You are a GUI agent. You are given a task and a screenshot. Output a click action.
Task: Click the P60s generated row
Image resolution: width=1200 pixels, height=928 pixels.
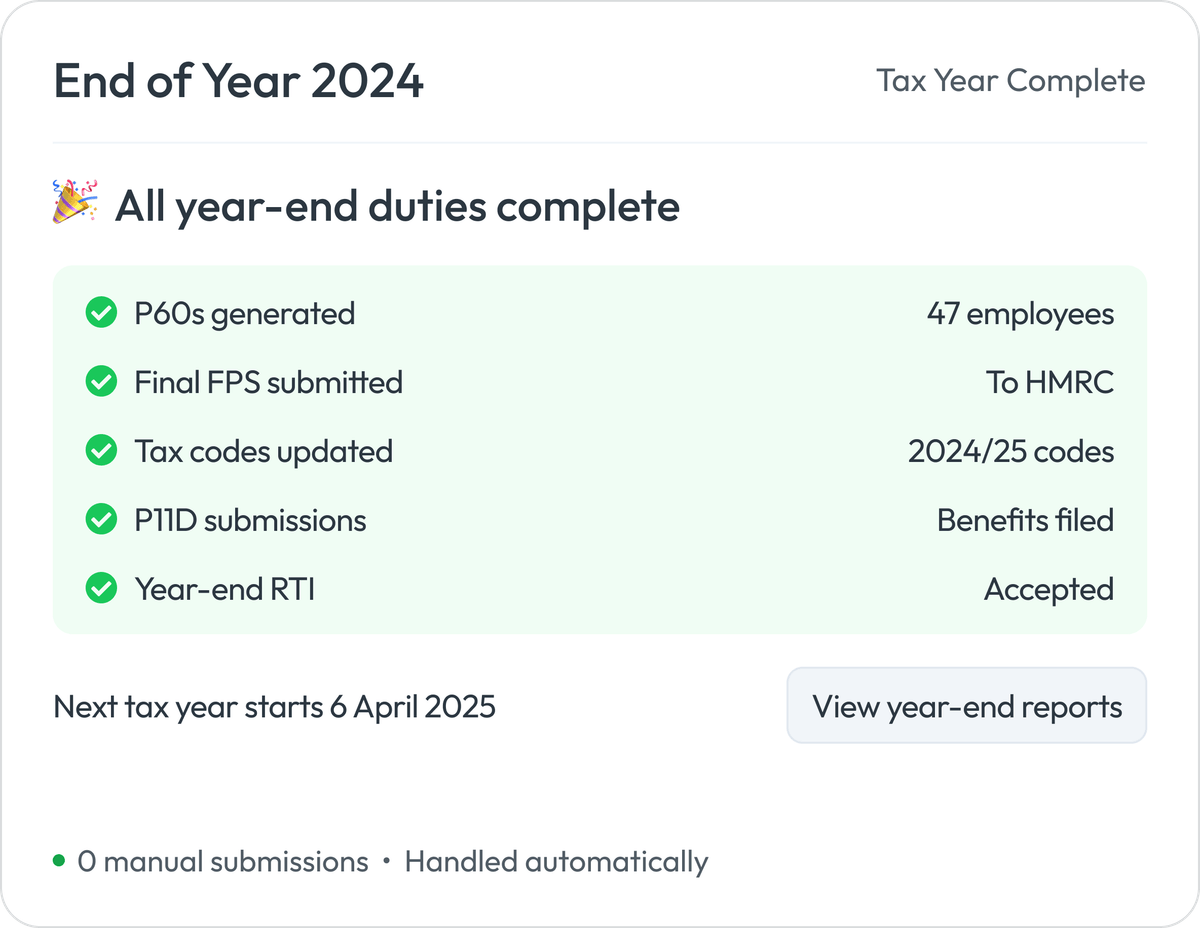pyautogui.click(x=244, y=312)
